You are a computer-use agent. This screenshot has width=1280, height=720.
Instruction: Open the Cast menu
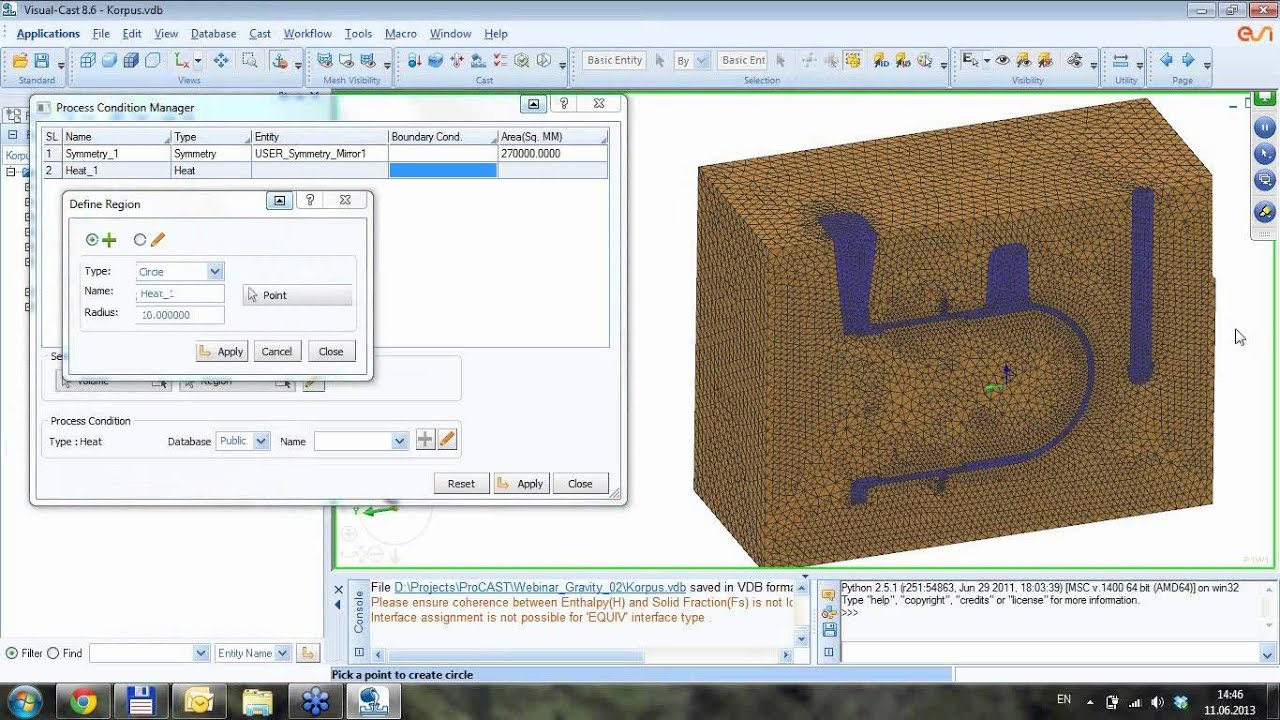[260, 34]
